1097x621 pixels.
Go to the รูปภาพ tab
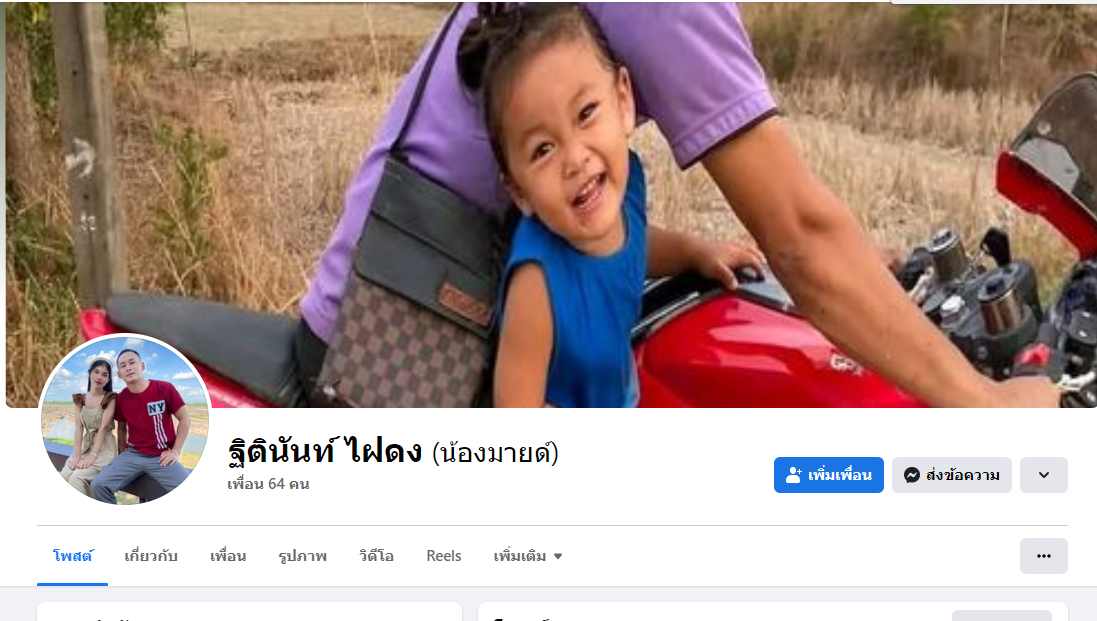pyautogui.click(x=302, y=556)
